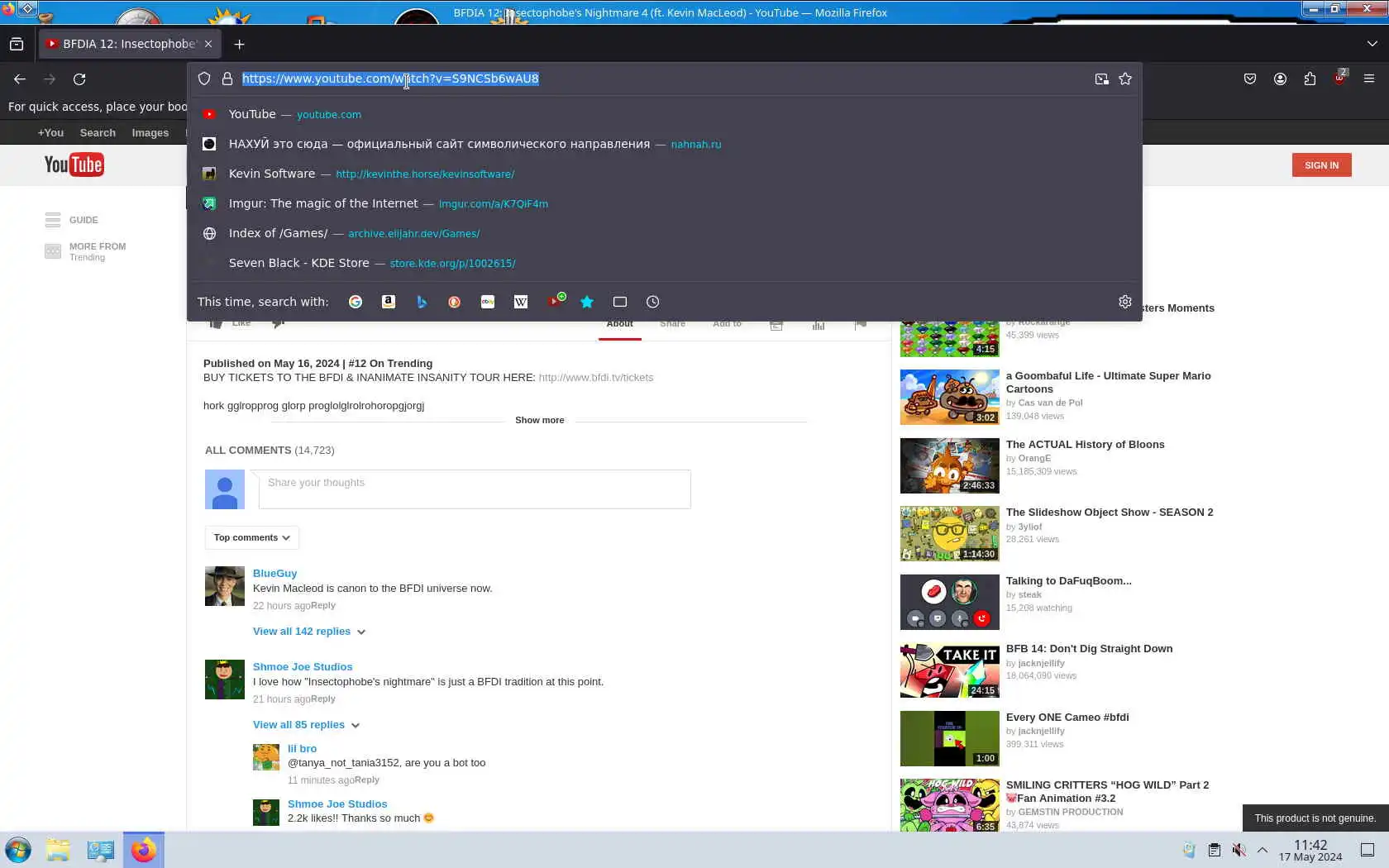
Task: Add the YouTube search engine icon
Action: [x=556, y=301]
